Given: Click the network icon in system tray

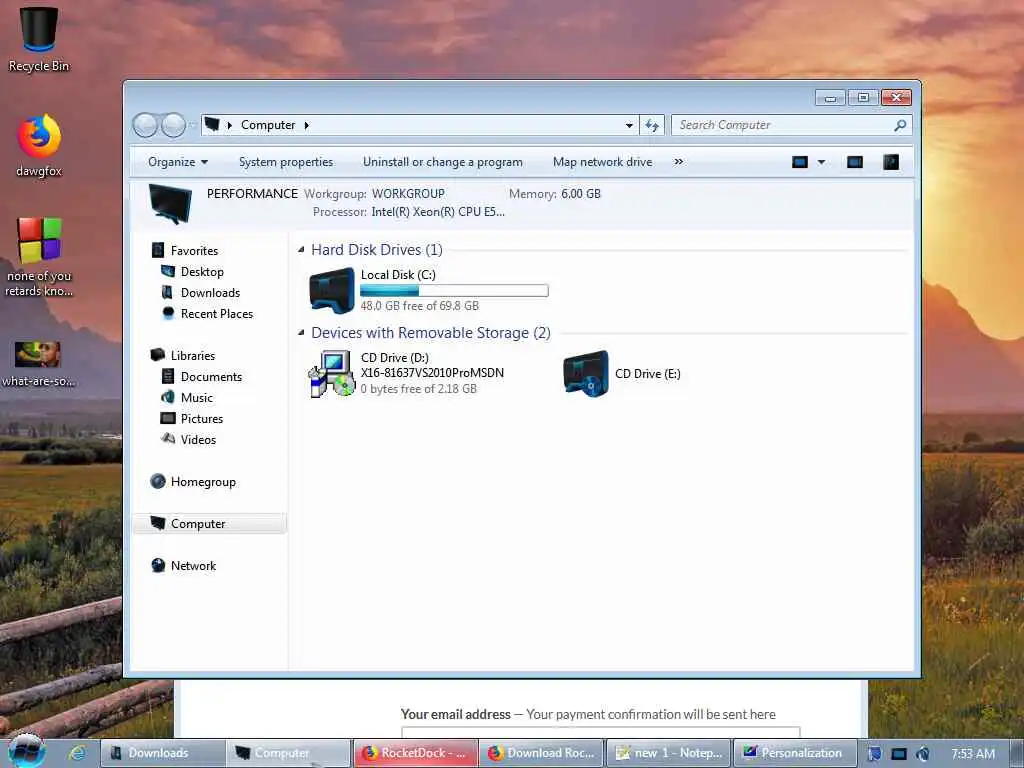Looking at the screenshot, I should pos(899,754).
